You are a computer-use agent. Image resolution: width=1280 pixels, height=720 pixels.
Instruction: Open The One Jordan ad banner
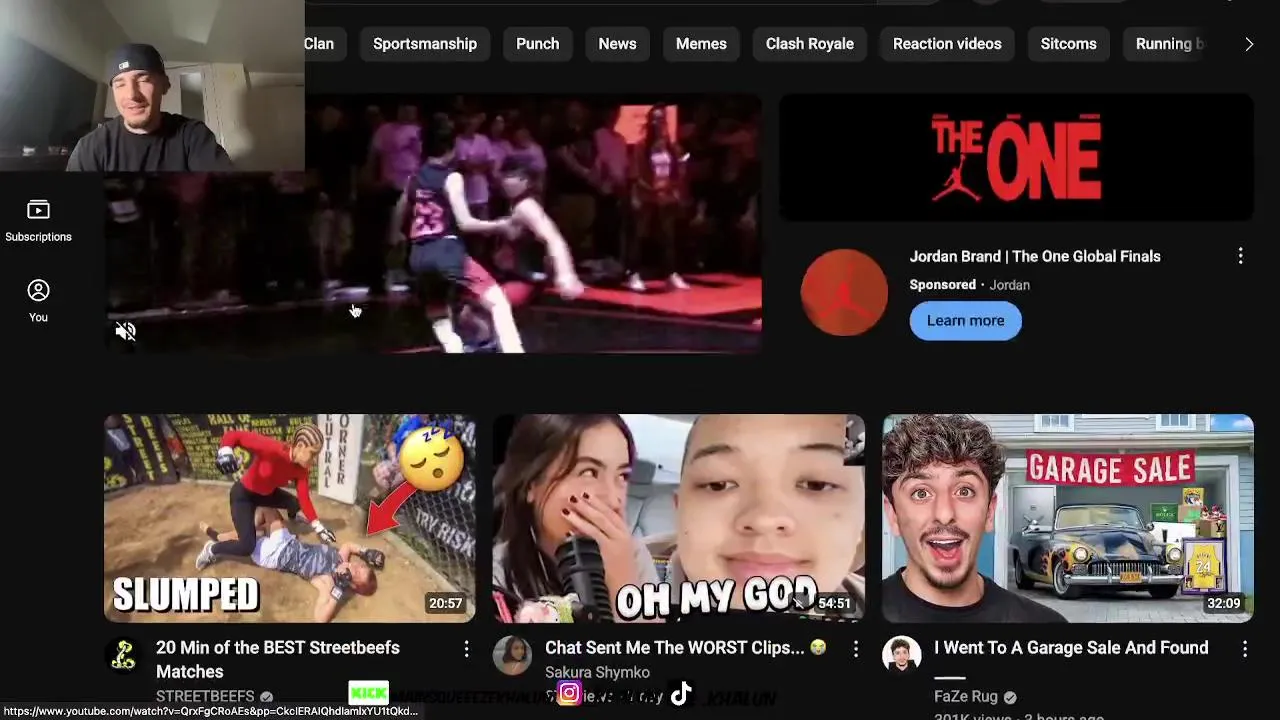(1016, 157)
